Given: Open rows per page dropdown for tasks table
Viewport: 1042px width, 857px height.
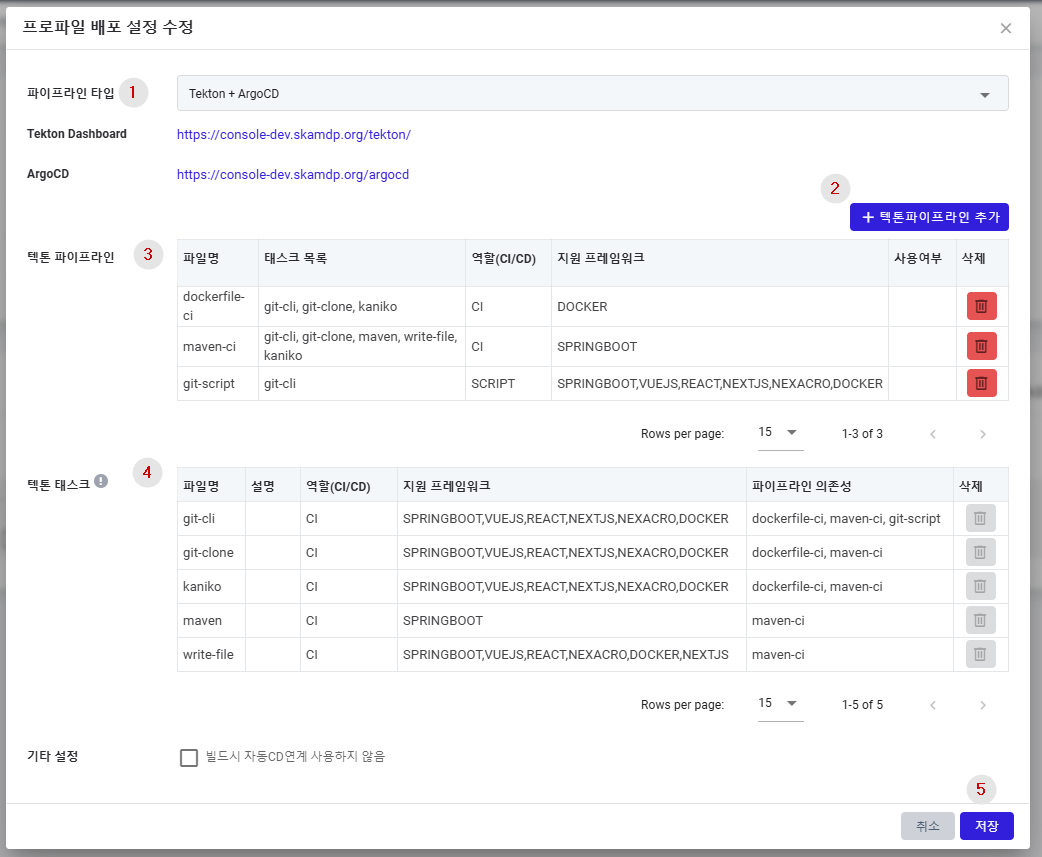Looking at the screenshot, I should (780, 704).
